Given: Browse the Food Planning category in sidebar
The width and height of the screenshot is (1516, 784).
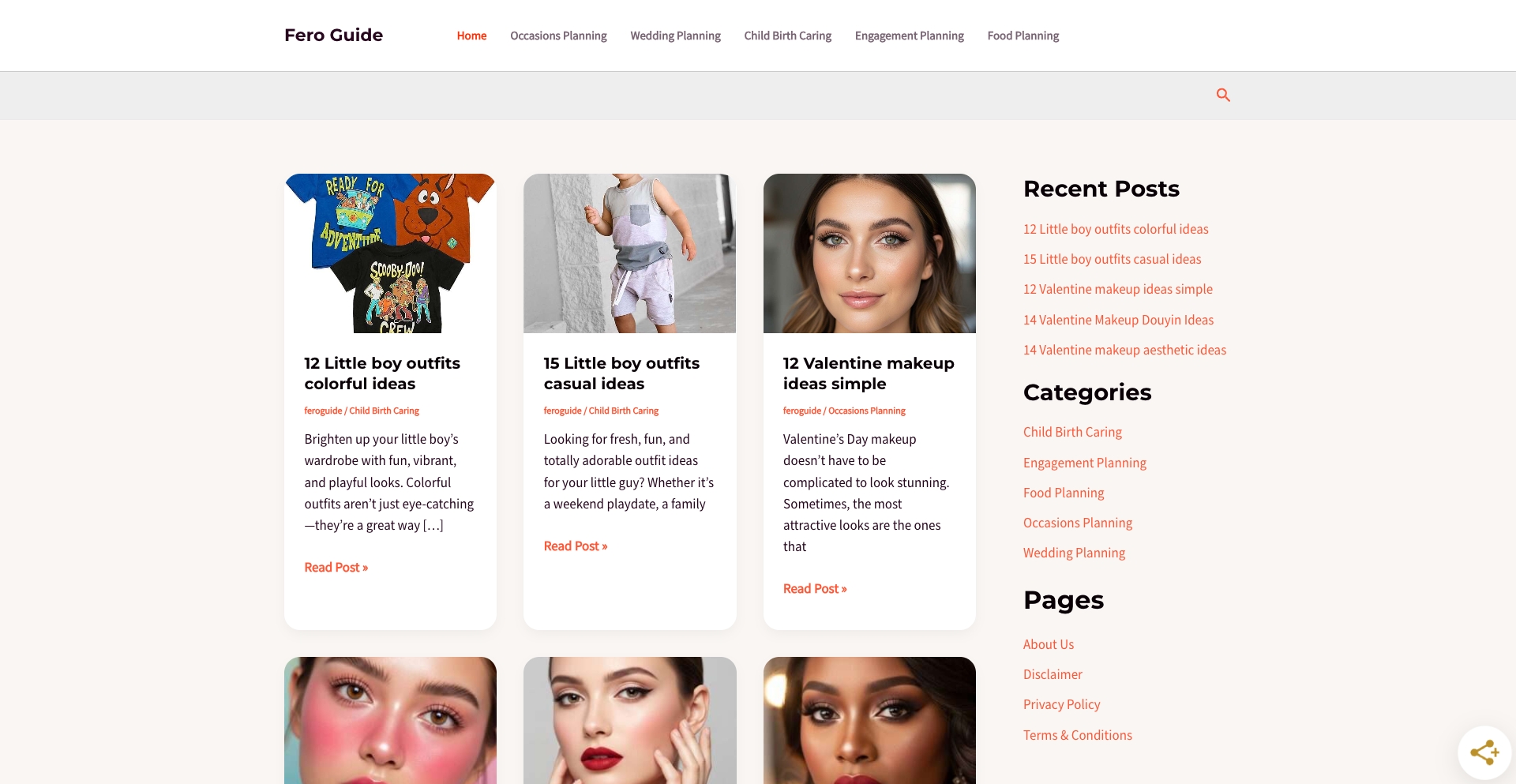Looking at the screenshot, I should pos(1063,492).
